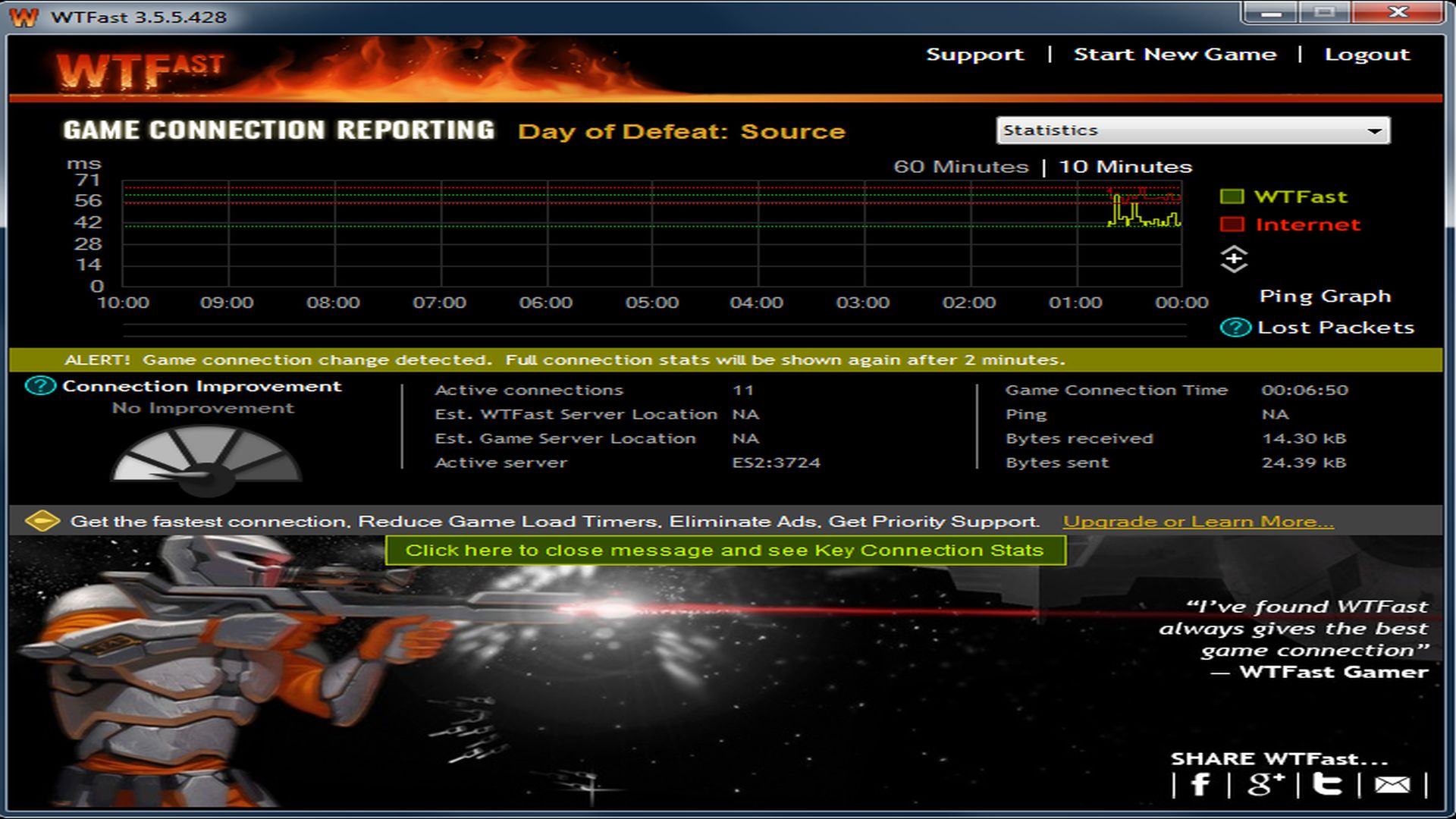Click the Est. WTFast Server Location label
The height and width of the screenshot is (819, 1456).
576,415
